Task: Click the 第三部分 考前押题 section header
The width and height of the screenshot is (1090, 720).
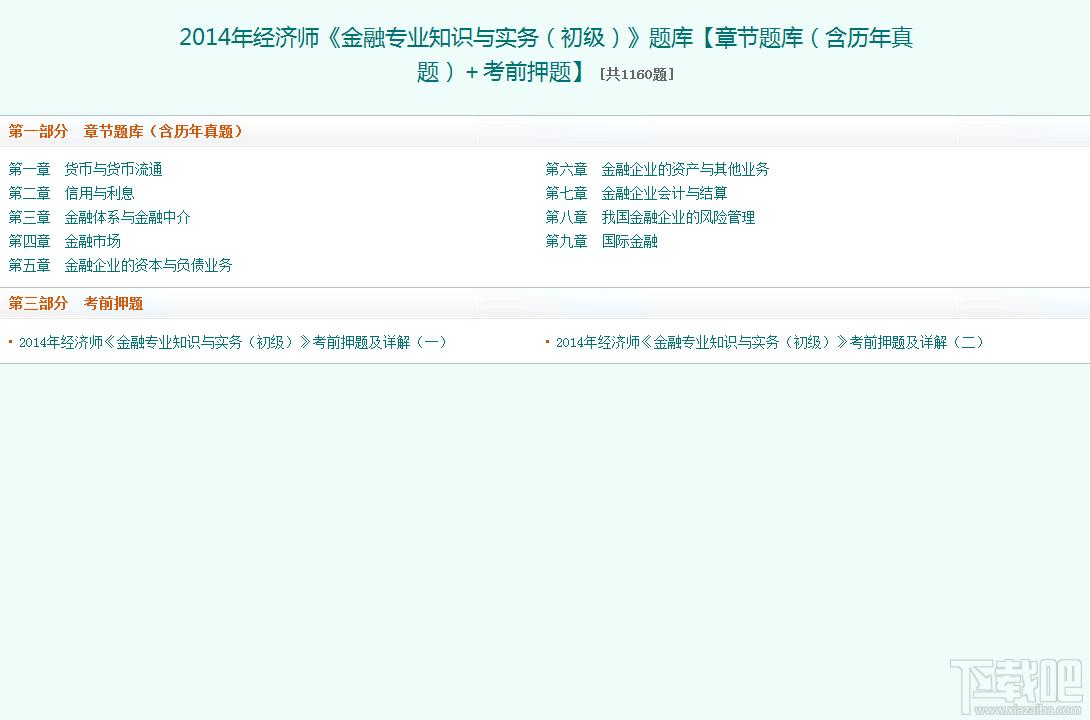Action: click(76, 303)
